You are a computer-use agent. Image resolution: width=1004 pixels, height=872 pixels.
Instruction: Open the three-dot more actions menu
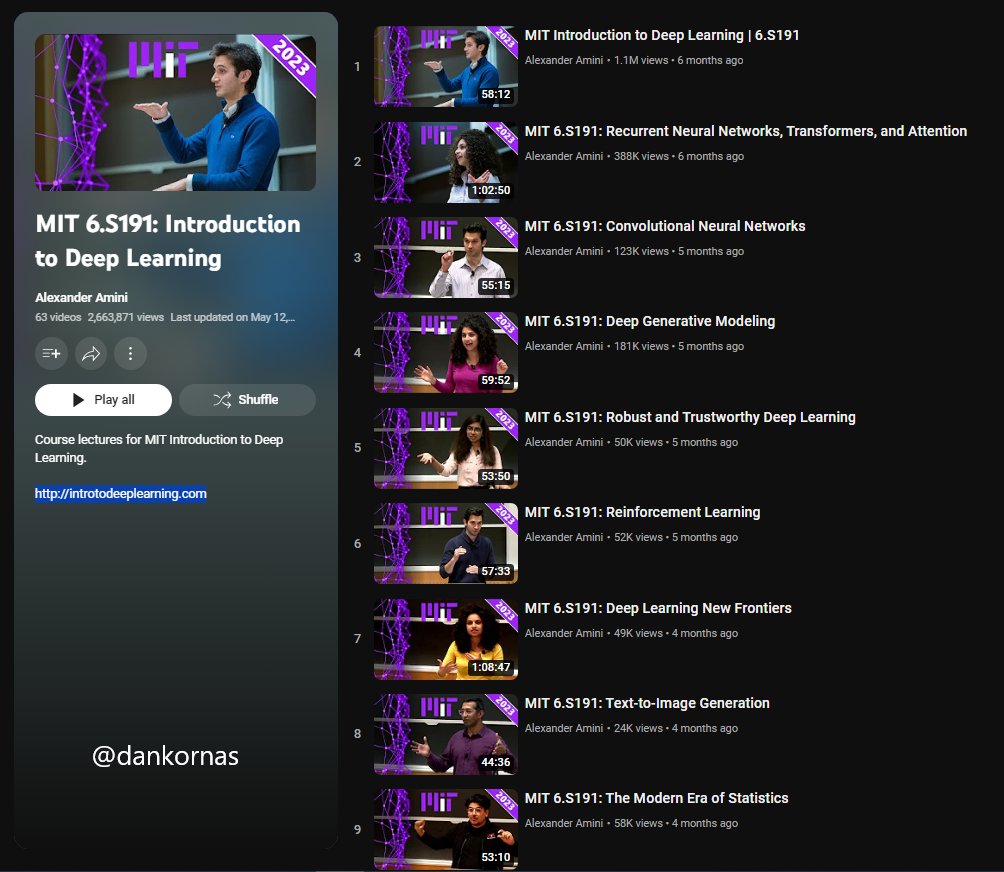pos(131,353)
